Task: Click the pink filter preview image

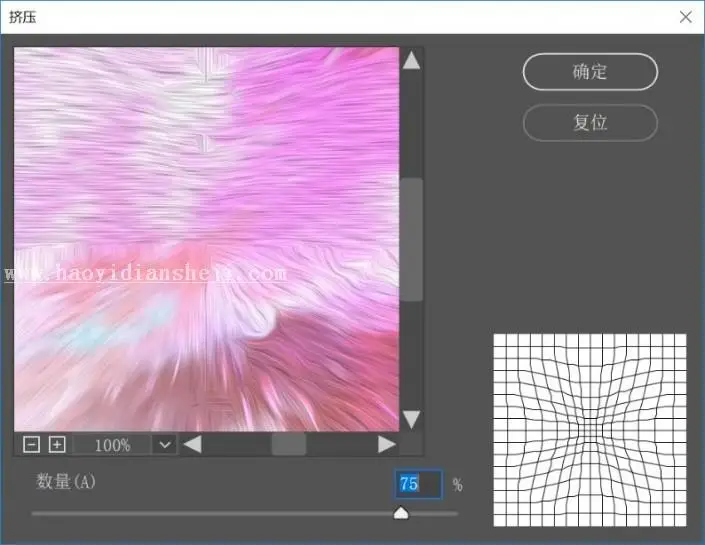Action: tap(206, 239)
